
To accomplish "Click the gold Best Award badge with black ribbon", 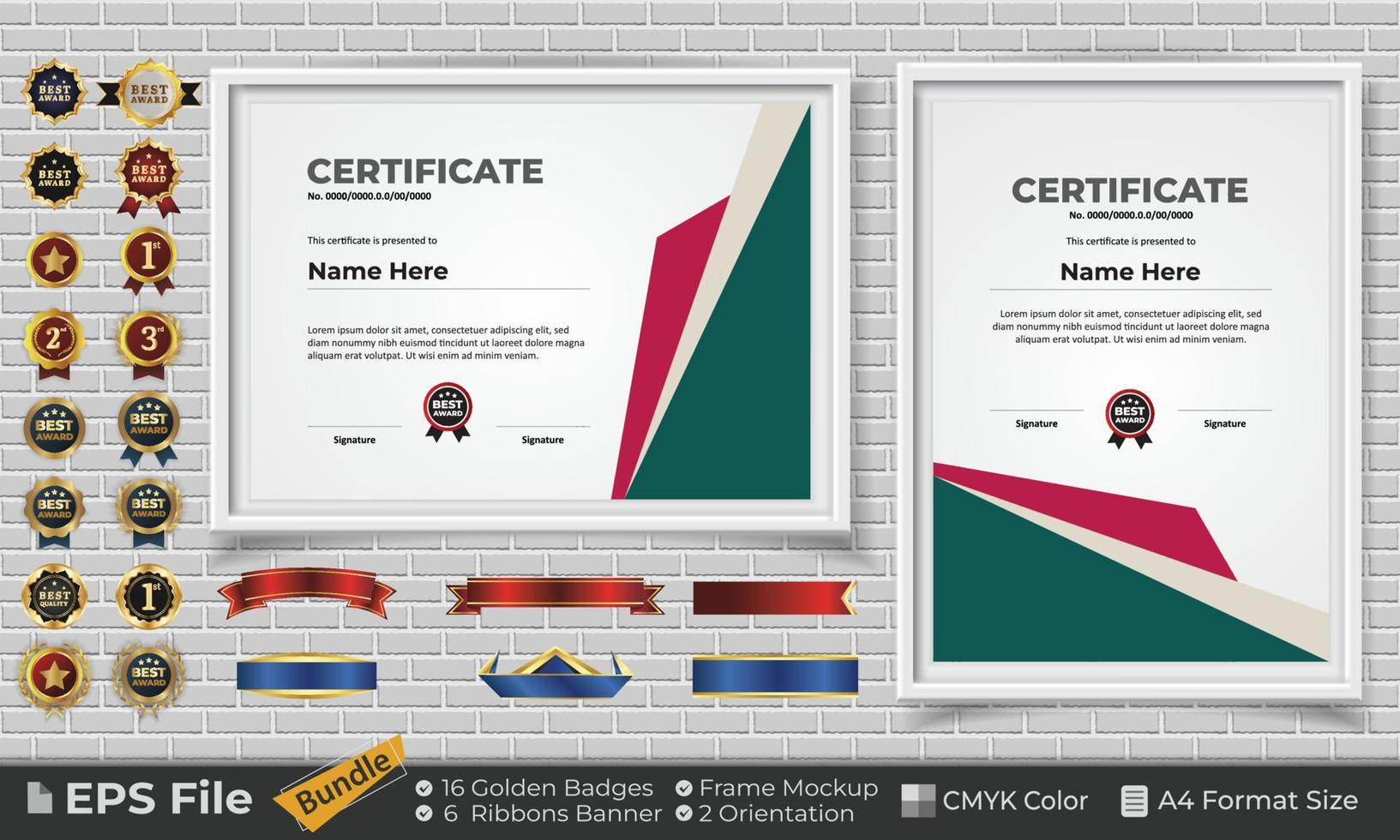I will [149, 93].
